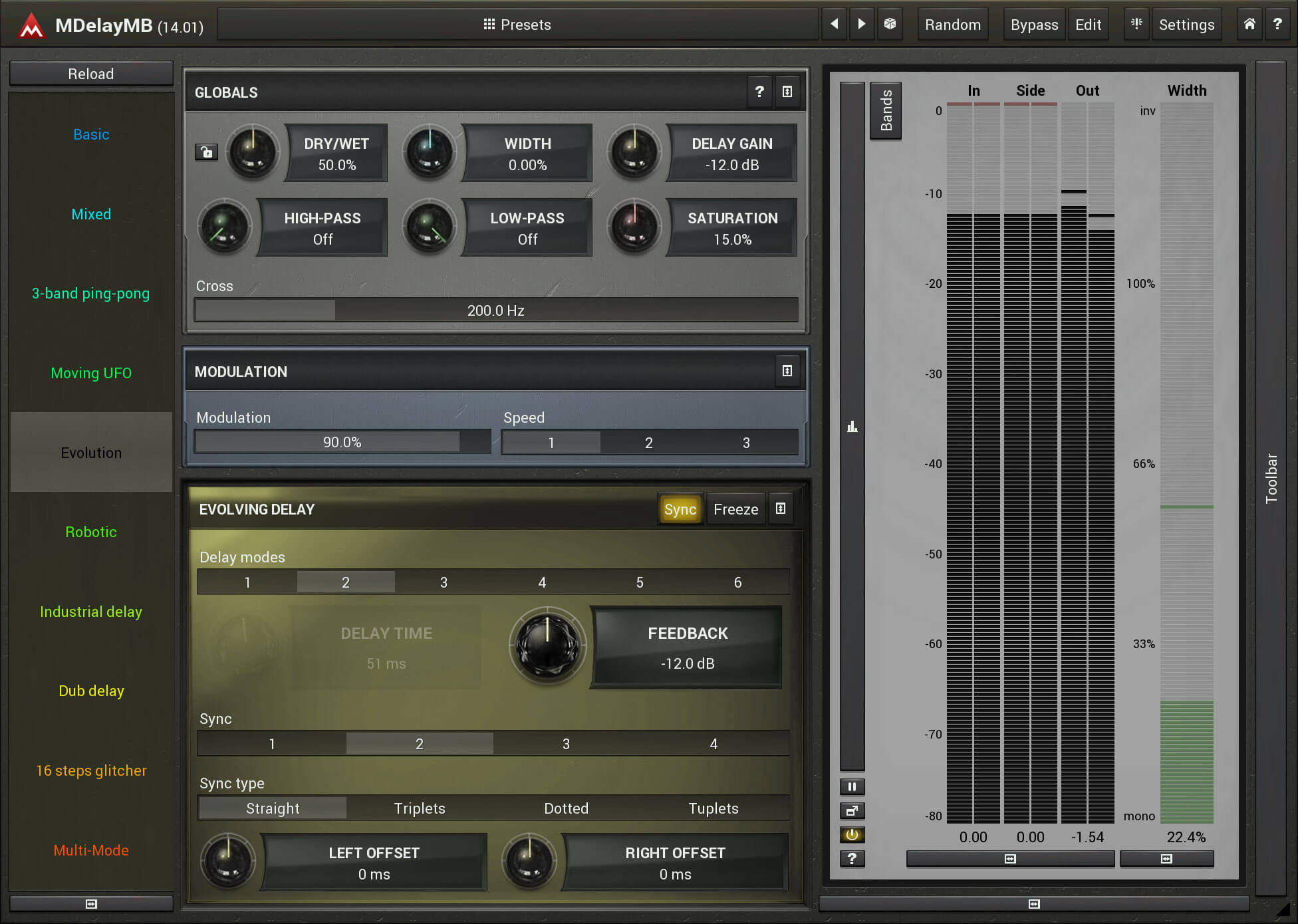Click the Bypass button
The image size is (1298, 924).
click(x=1034, y=25)
